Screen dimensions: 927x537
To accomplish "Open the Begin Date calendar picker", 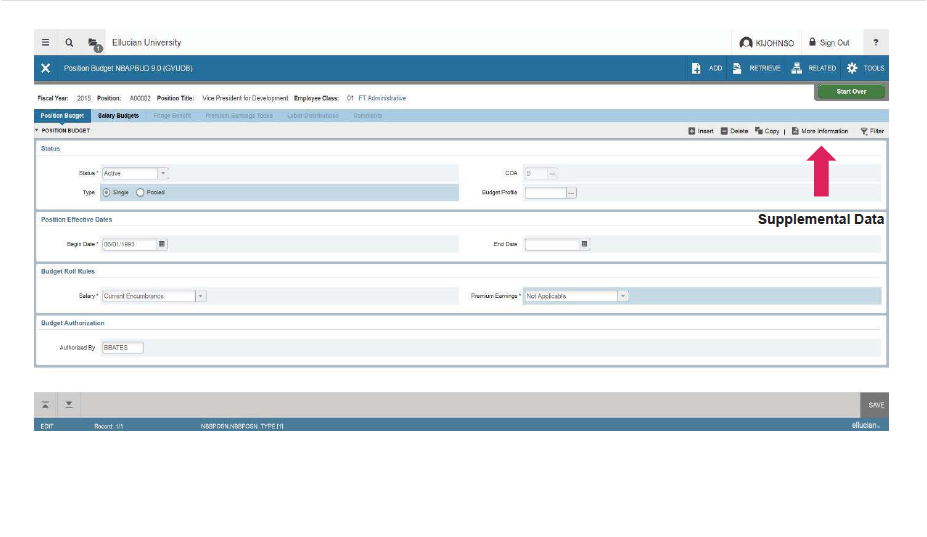I will tap(162, 244).
